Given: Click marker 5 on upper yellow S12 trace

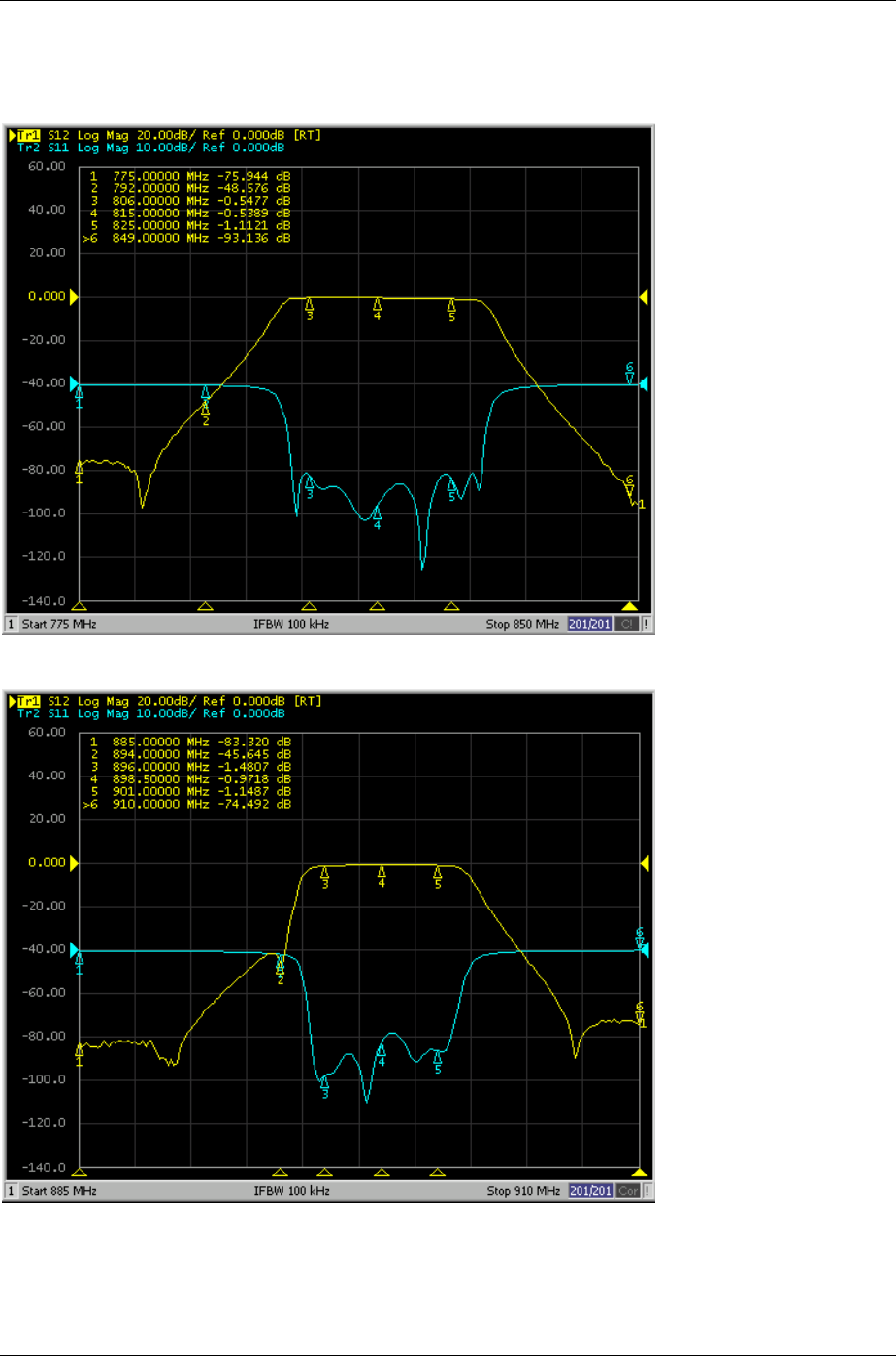Looking at the screenshot, I should [x=451, y=309].
